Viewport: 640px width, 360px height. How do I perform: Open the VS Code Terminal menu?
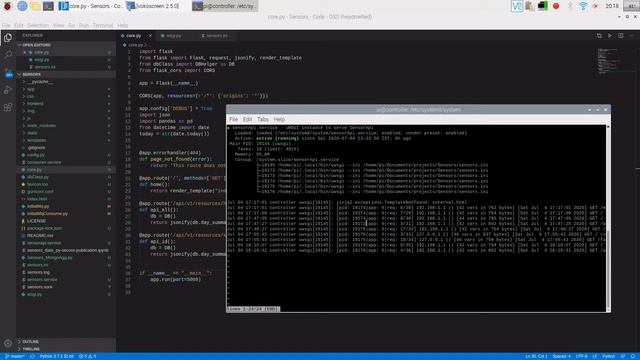tap(103, 25)
